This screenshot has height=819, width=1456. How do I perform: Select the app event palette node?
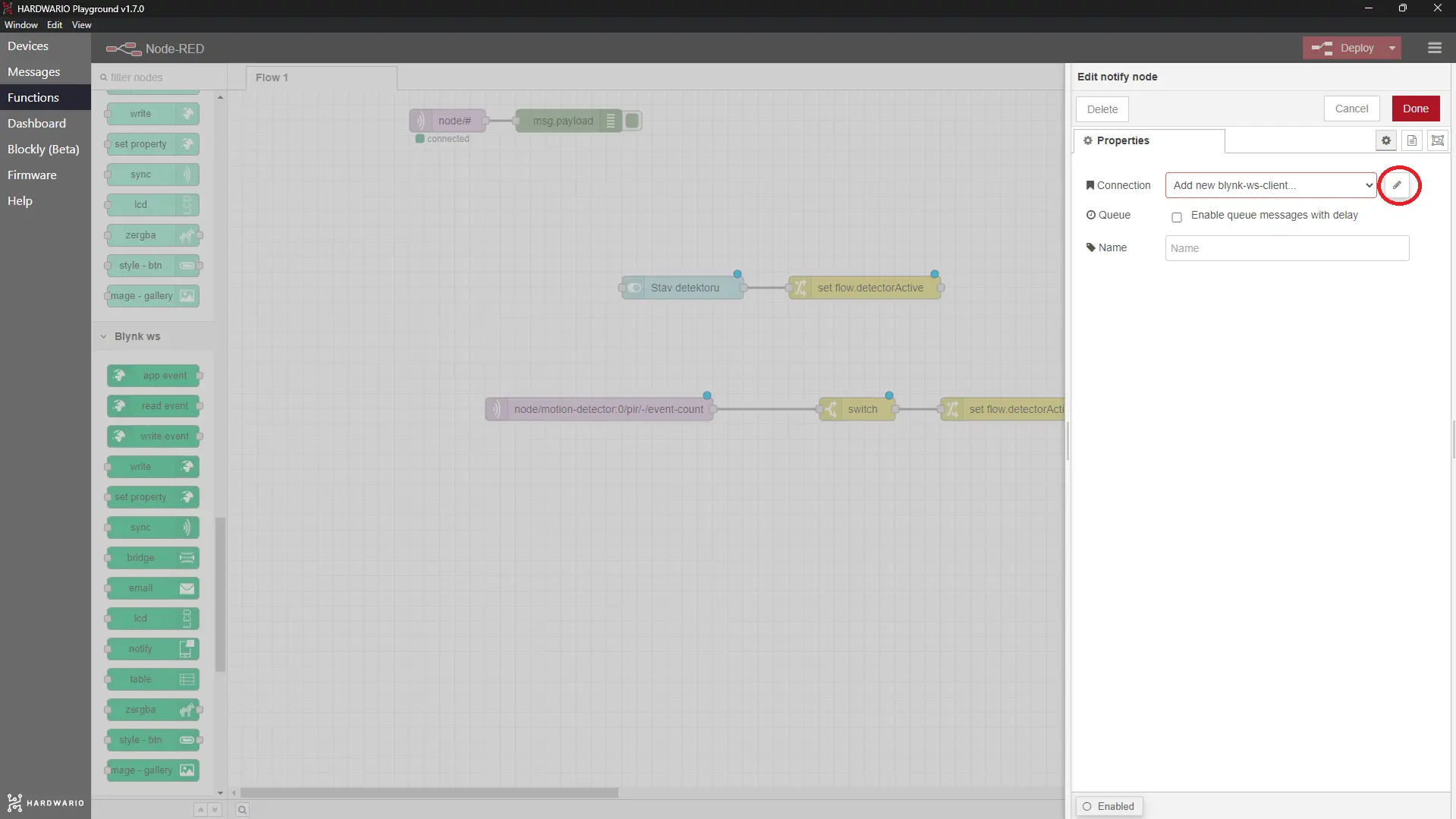tap(153, 376)
